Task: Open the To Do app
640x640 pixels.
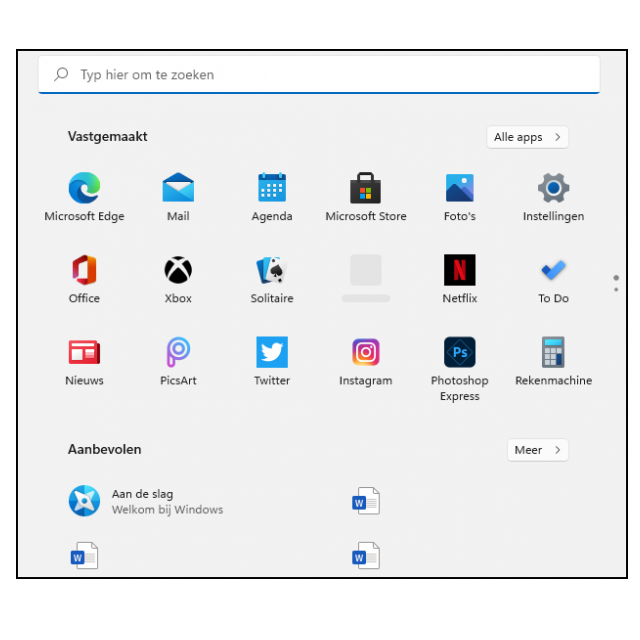Action: (553, 279)
